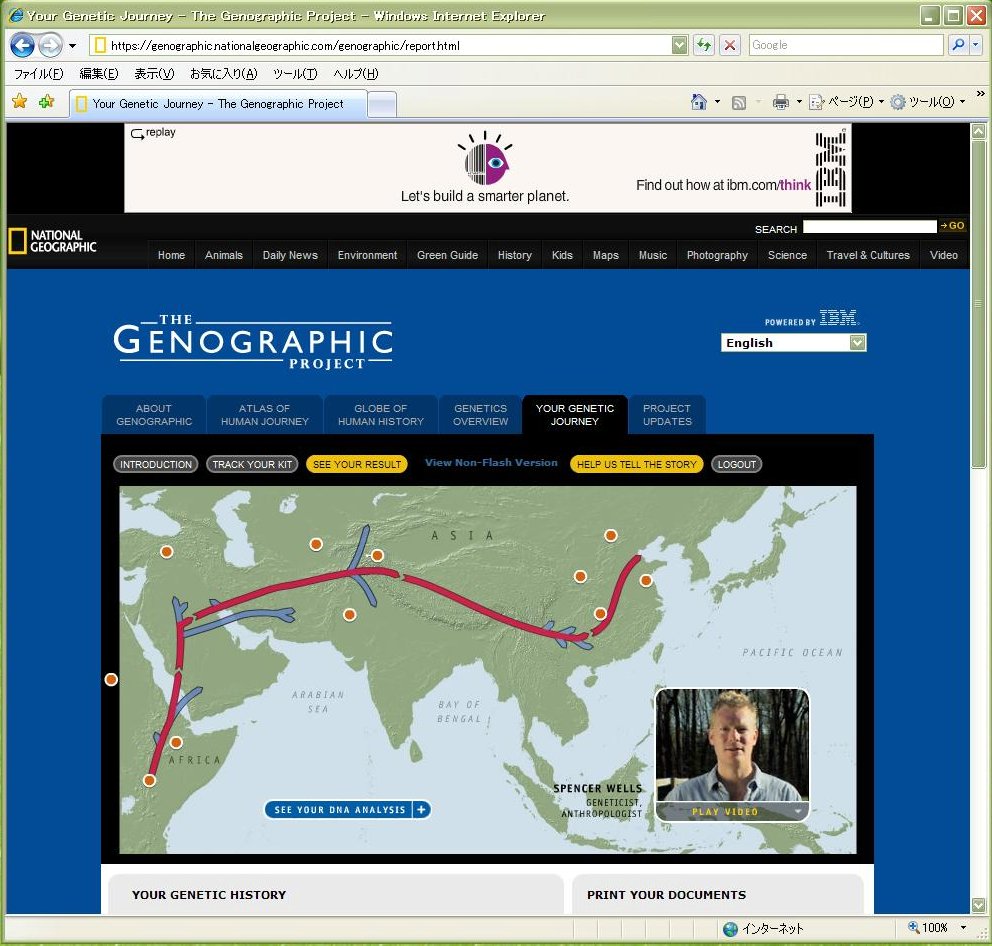Open the Print options dropdown arrow

coord(798,102)
